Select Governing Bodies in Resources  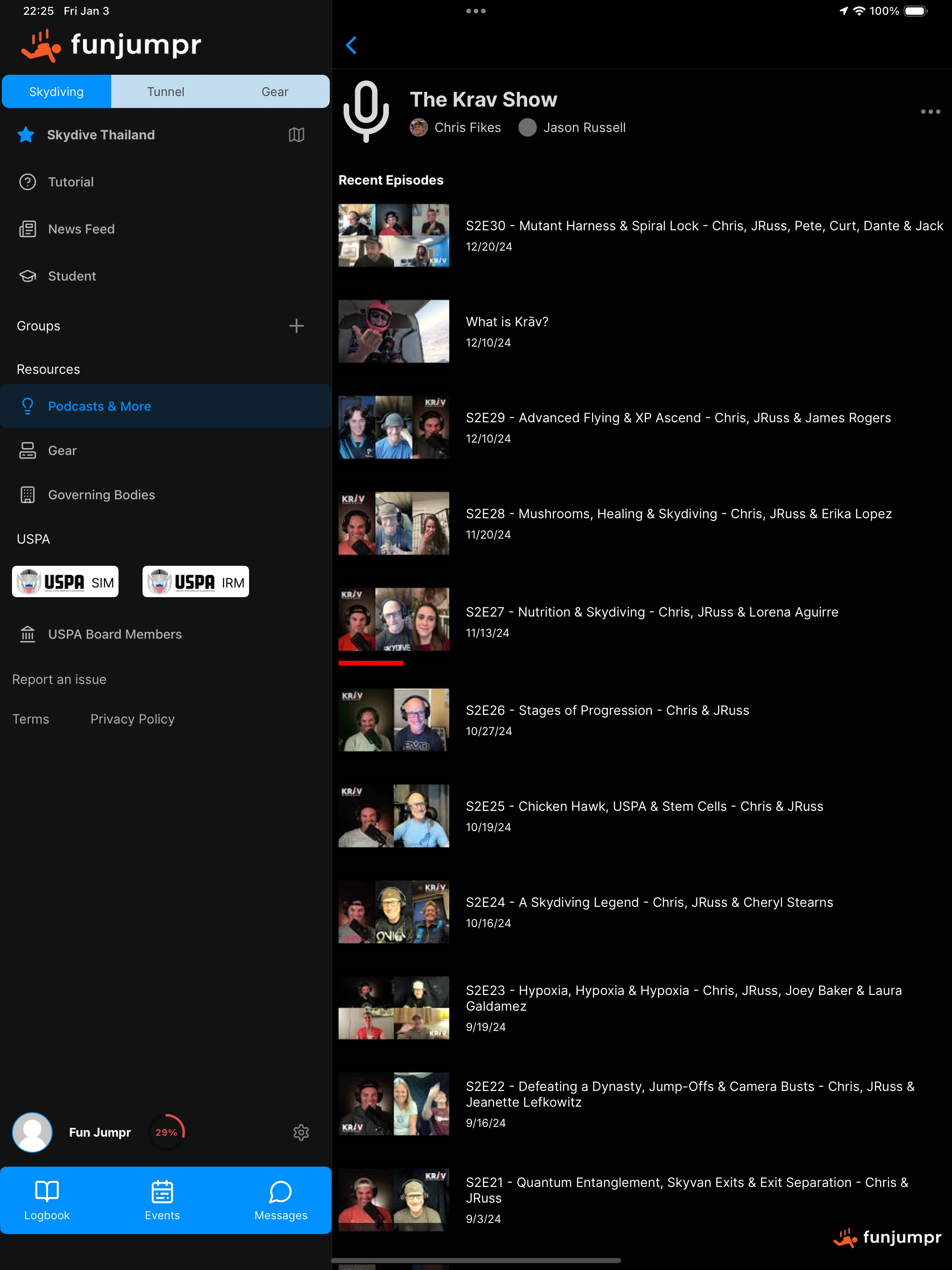(101, 495)
